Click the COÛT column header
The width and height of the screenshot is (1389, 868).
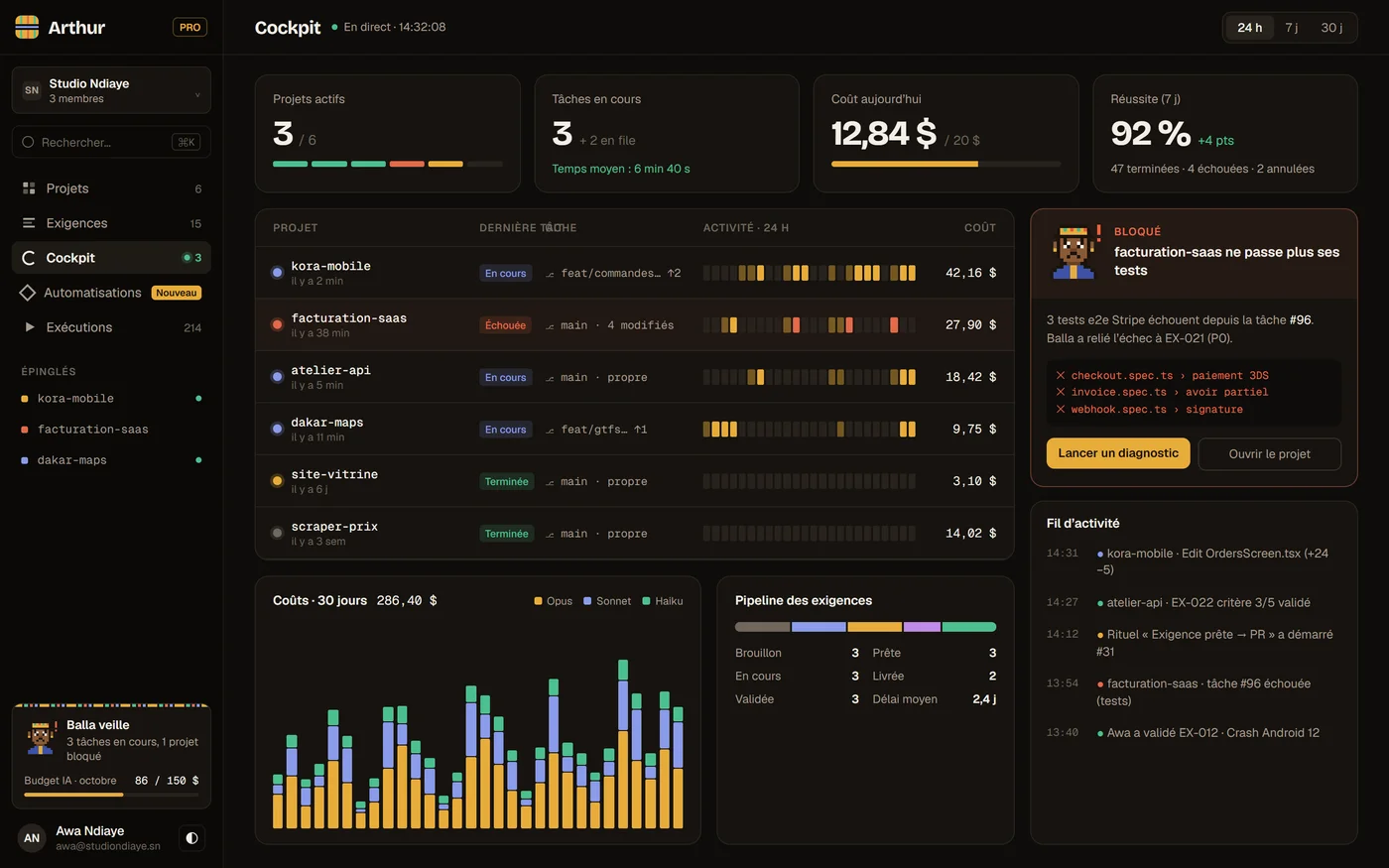(x=980, y=228)
